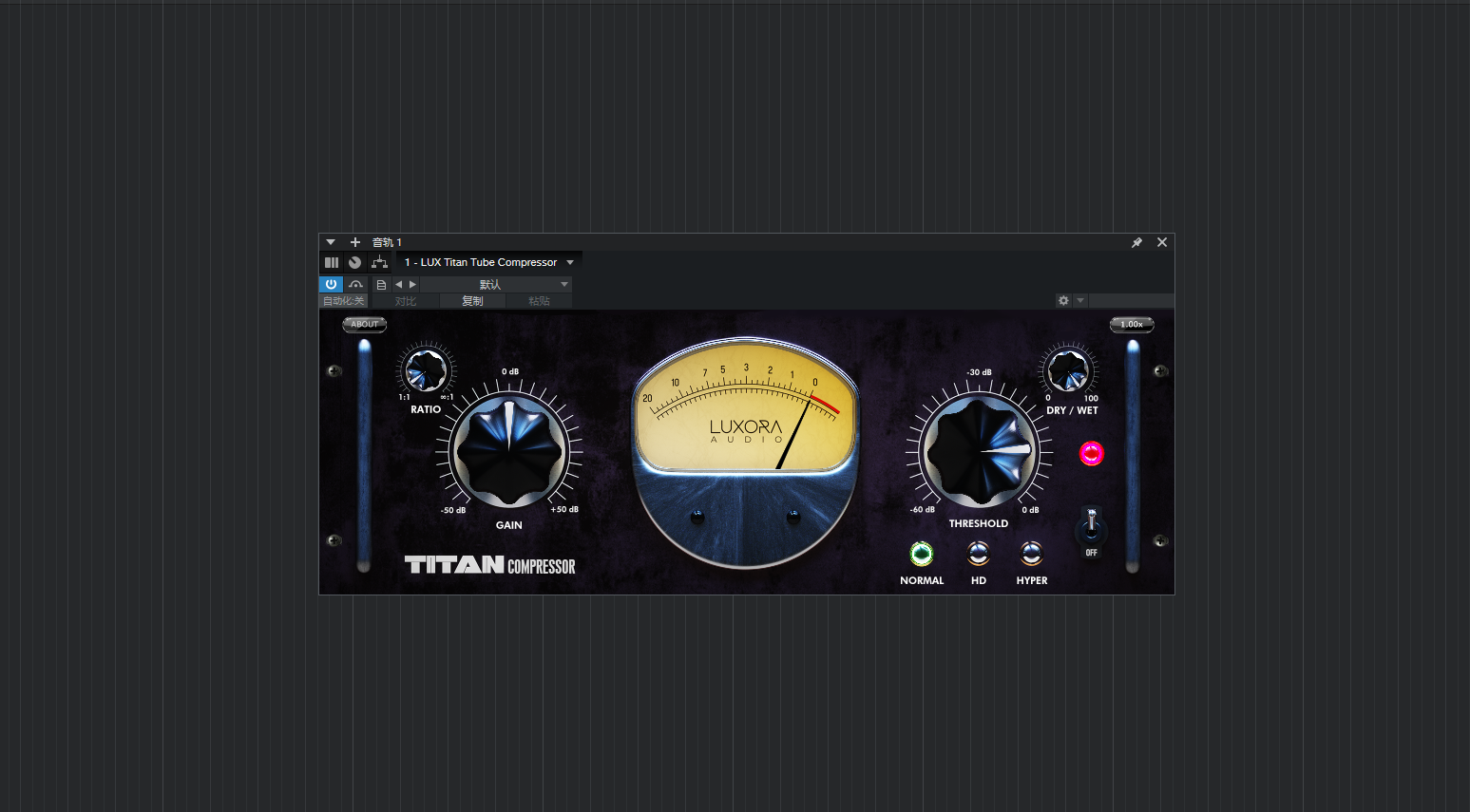Open the routing view icon
The width and height of the screenshot is (1470, 812).
click(379, 262)
